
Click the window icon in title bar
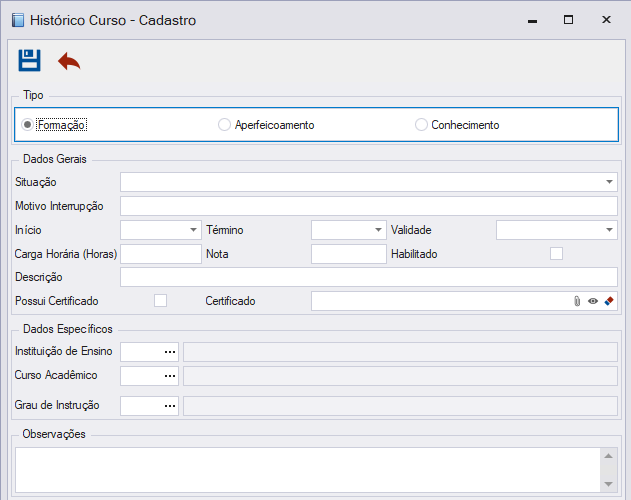[18, 20]
